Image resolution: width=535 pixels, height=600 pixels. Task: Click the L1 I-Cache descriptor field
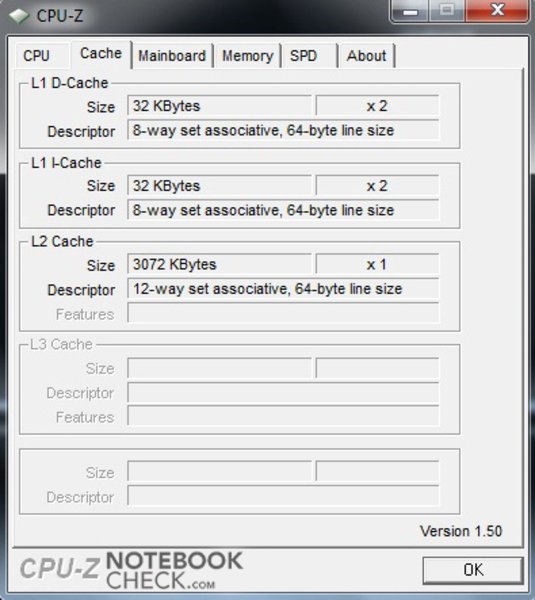pos(283,210)
